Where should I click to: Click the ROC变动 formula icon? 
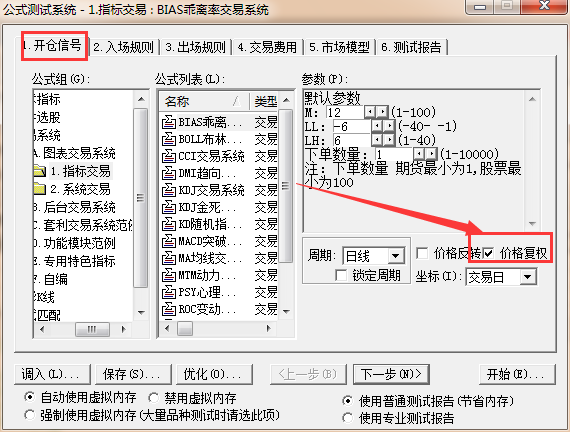tap(169, 309)
